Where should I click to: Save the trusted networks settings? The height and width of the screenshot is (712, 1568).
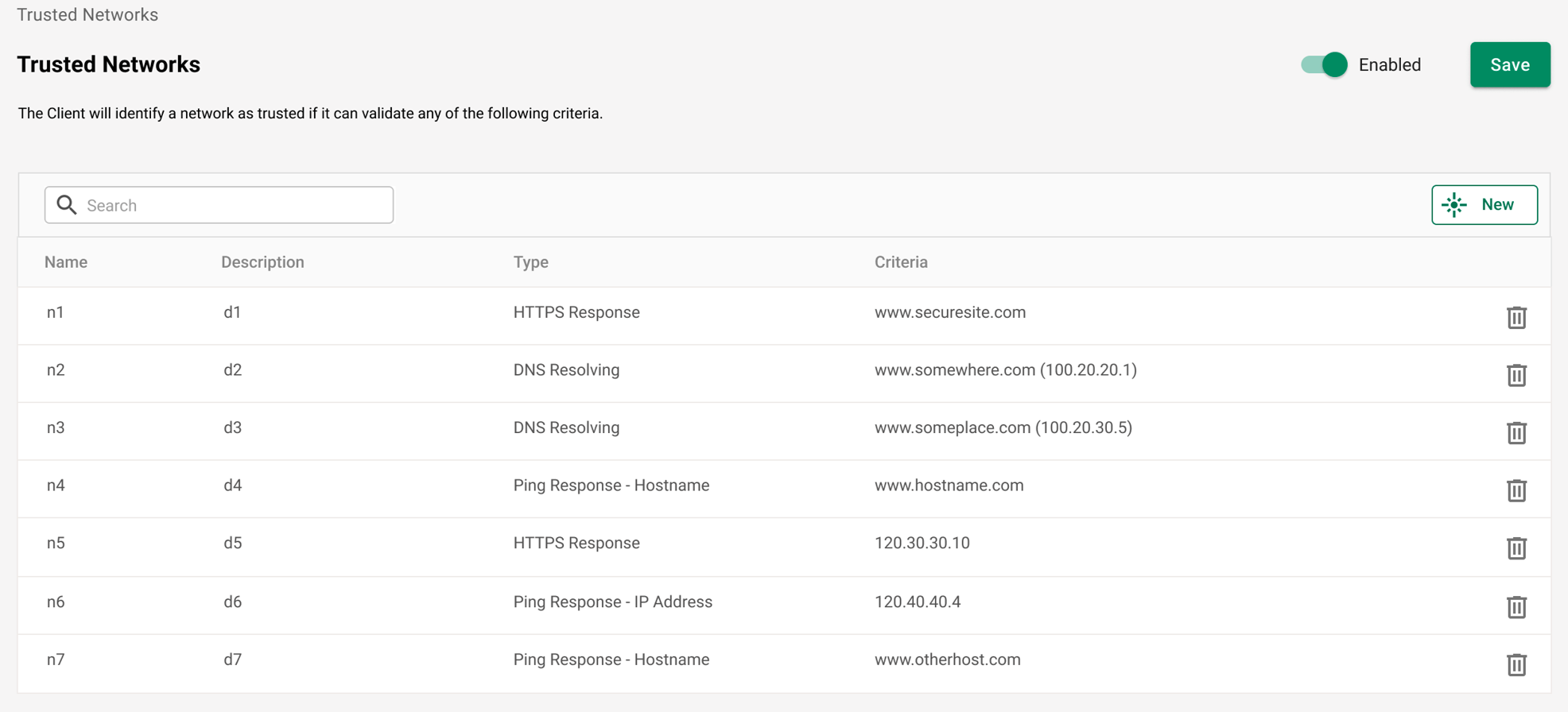point(1509,64)
